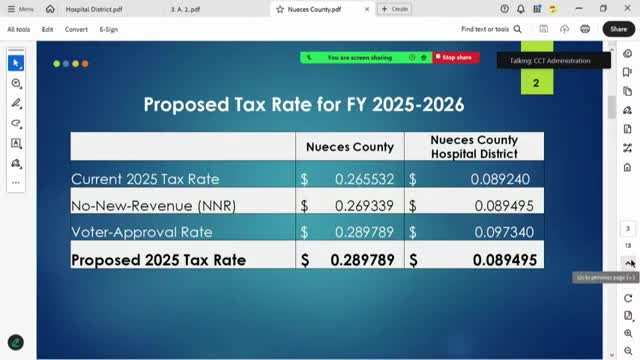Viewport: 640px width, 360px height.
Task: Click the 0.089240 rate value
Action: click(x=500, y=179)
